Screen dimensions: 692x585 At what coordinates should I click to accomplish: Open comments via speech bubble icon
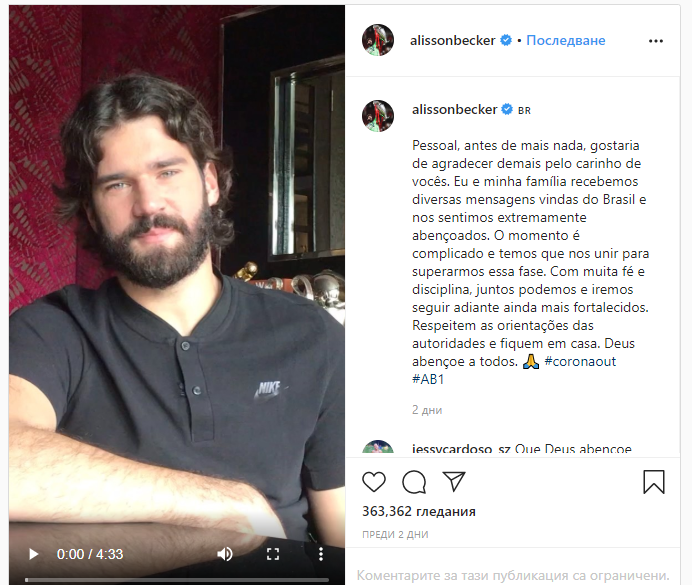pos(414,481)
